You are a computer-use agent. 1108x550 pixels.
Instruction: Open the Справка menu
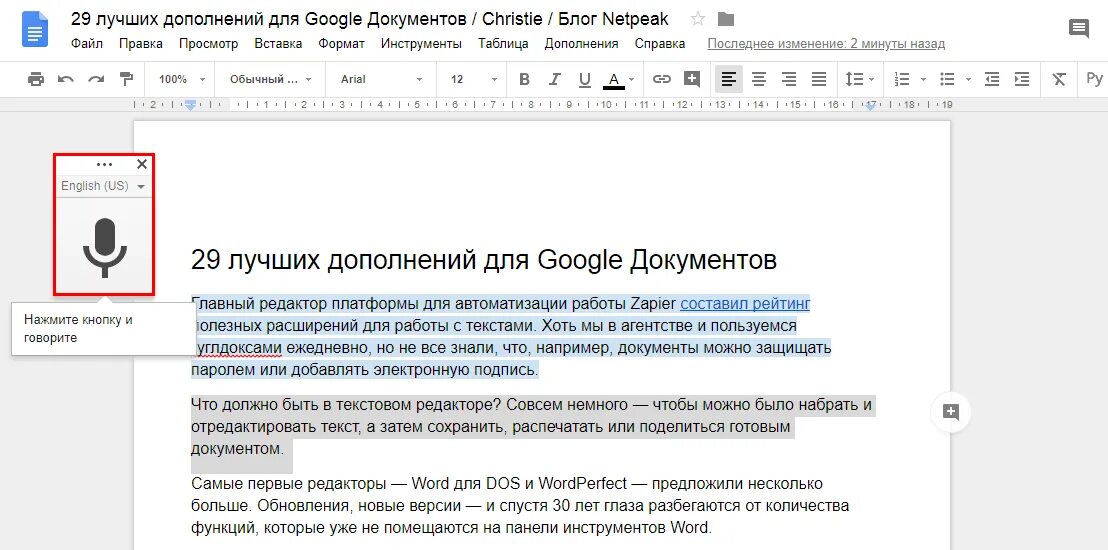[x=660, y=44]
